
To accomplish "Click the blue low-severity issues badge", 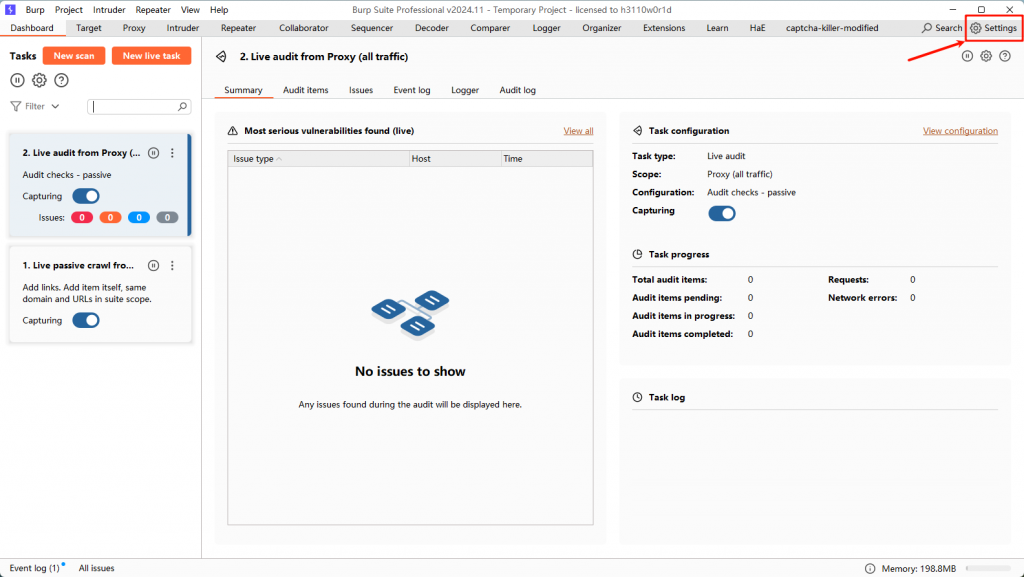I will click(x=138, y=217).
